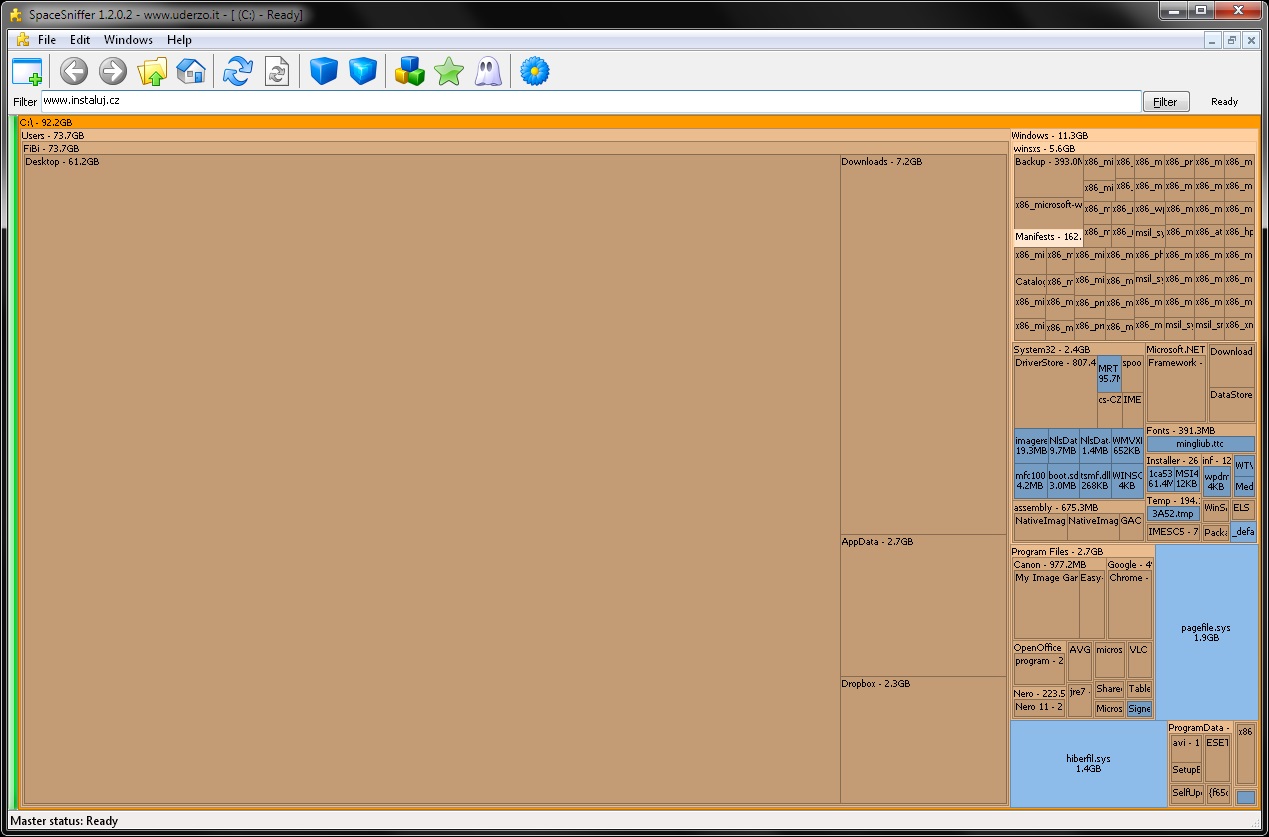Click the second blue cube detail icon
Viewport: 1269px width, 837px height.
(x=363, y=71)
